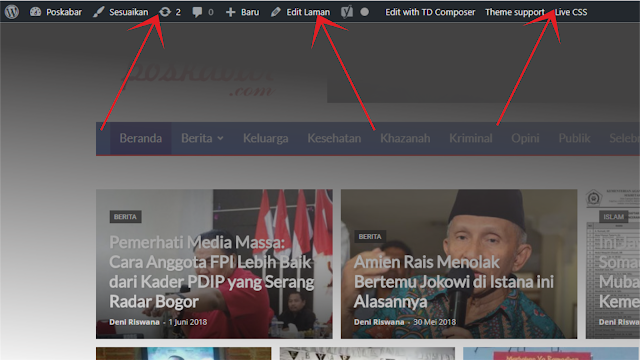This screenshot has width=640, height=360.
Task: Open the updates icon showing 2
Action: tap(170, 12)
